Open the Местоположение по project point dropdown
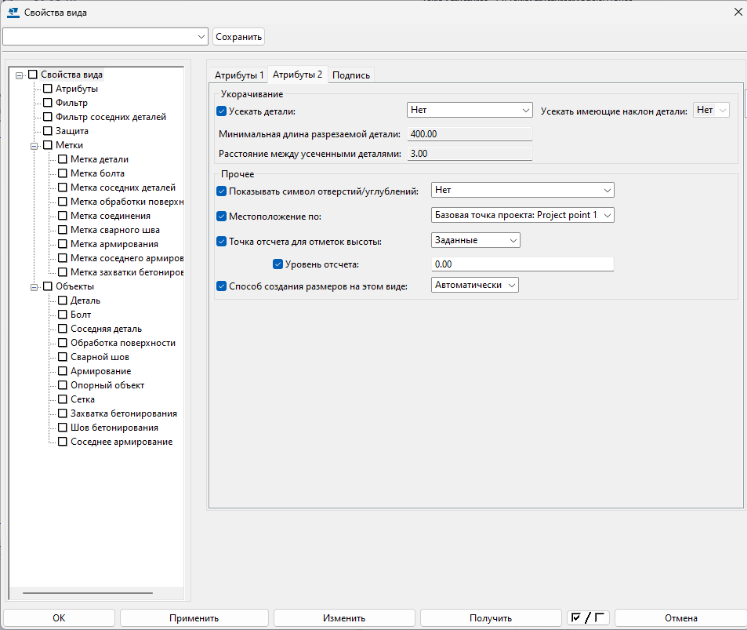Screen dimensions: 747x630 coord(522,215)
